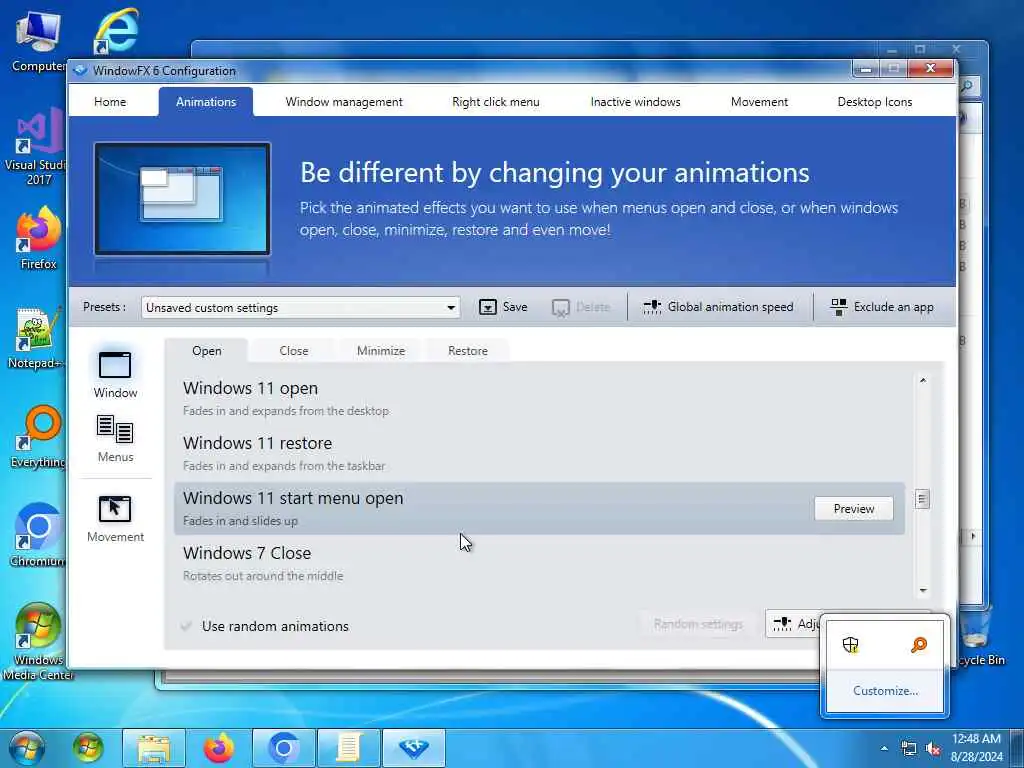Click the list scroll up arrow
Image resolution: width=1024 pixels, height=768 pixels.
click(923, 380)
